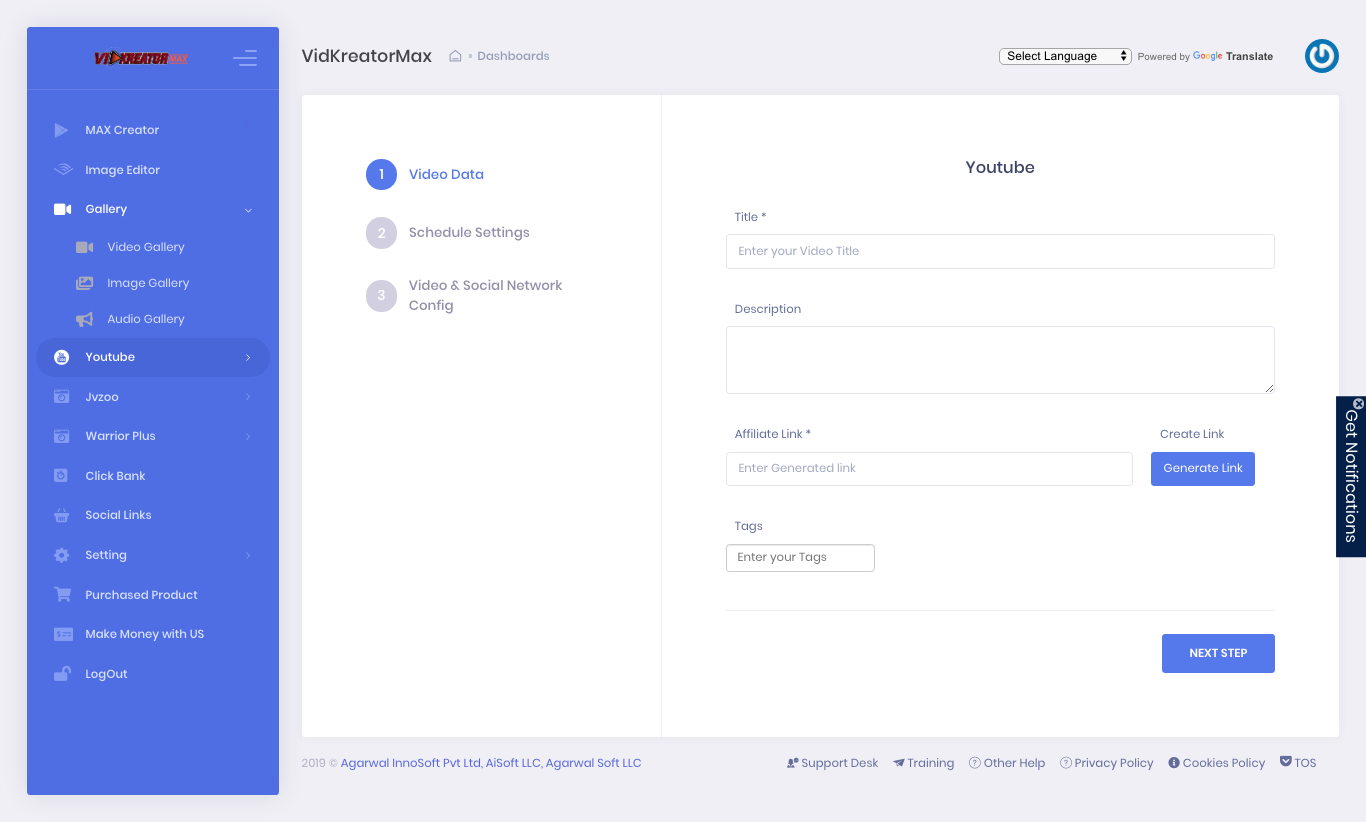Open the Privacy Policy footer link
The image size is (1366, 822).
[x=1107, y=763]
